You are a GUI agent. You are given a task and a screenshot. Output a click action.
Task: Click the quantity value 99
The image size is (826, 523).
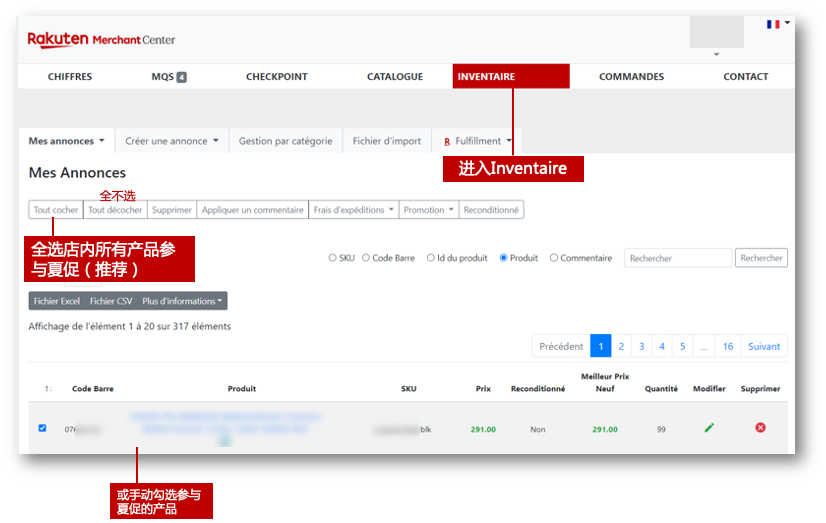pyautogui.click(x=661, y=429)
